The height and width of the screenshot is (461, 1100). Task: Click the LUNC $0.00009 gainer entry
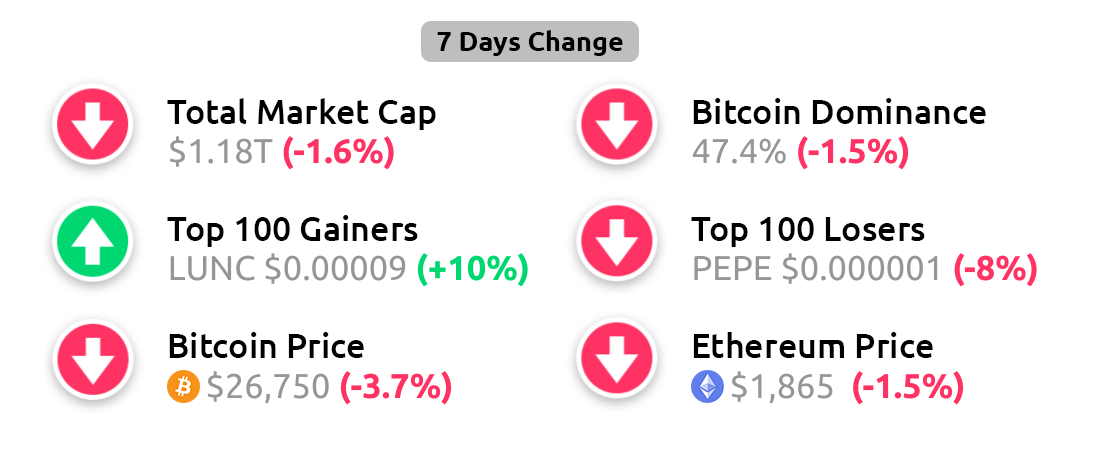click(288, 269)
